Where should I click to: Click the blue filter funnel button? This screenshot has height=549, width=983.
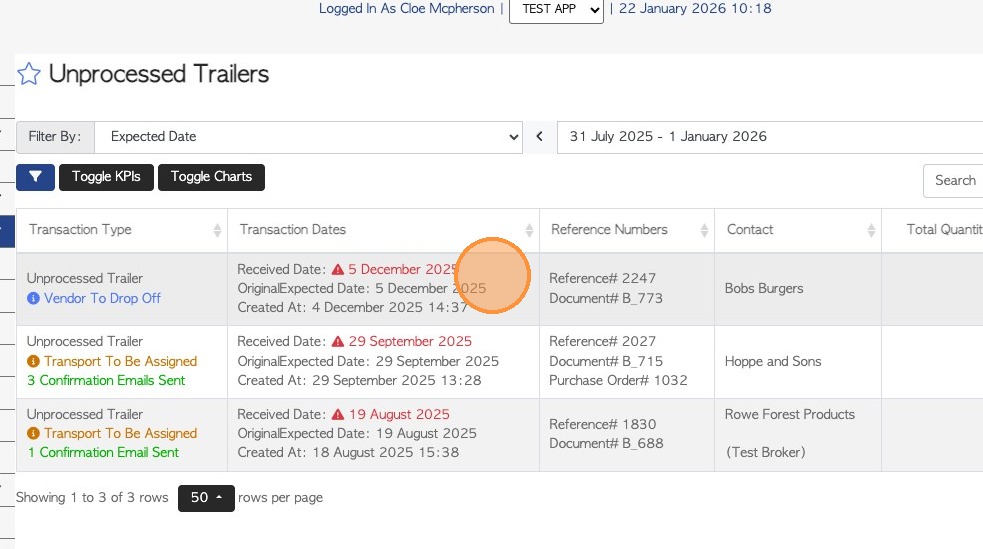(x=35, y=177)
